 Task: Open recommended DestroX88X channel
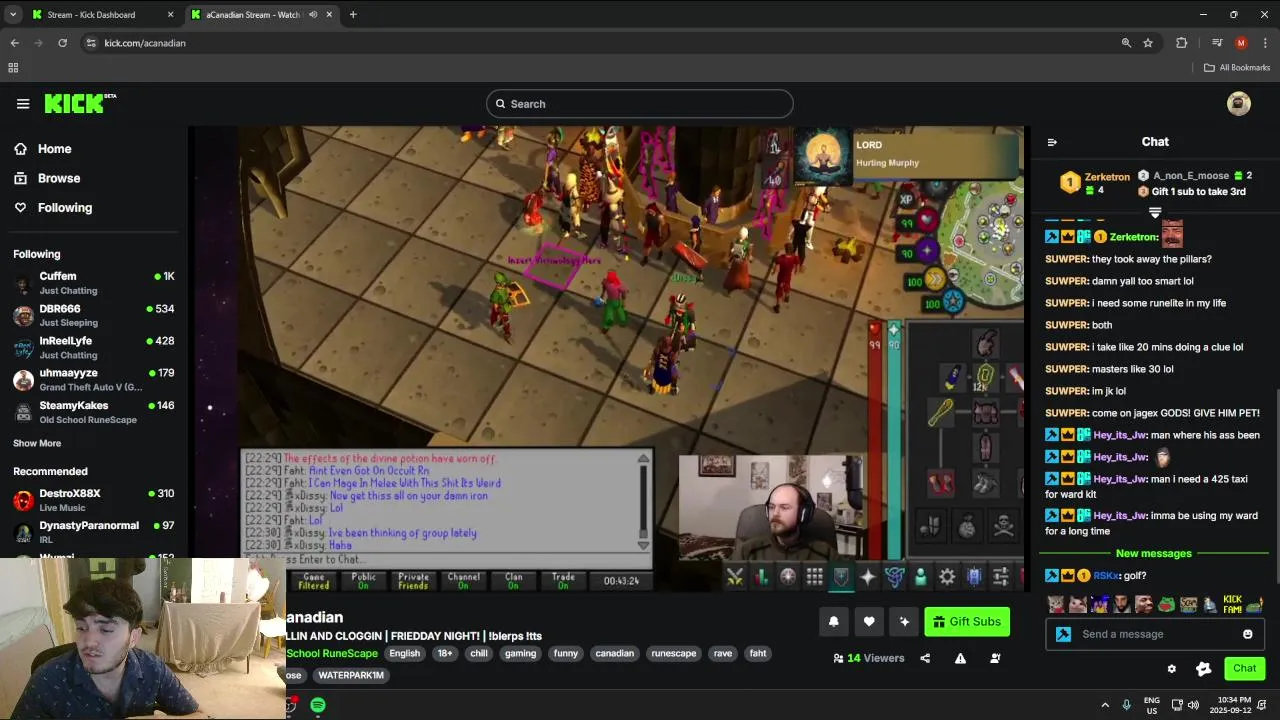pos(94,500)
